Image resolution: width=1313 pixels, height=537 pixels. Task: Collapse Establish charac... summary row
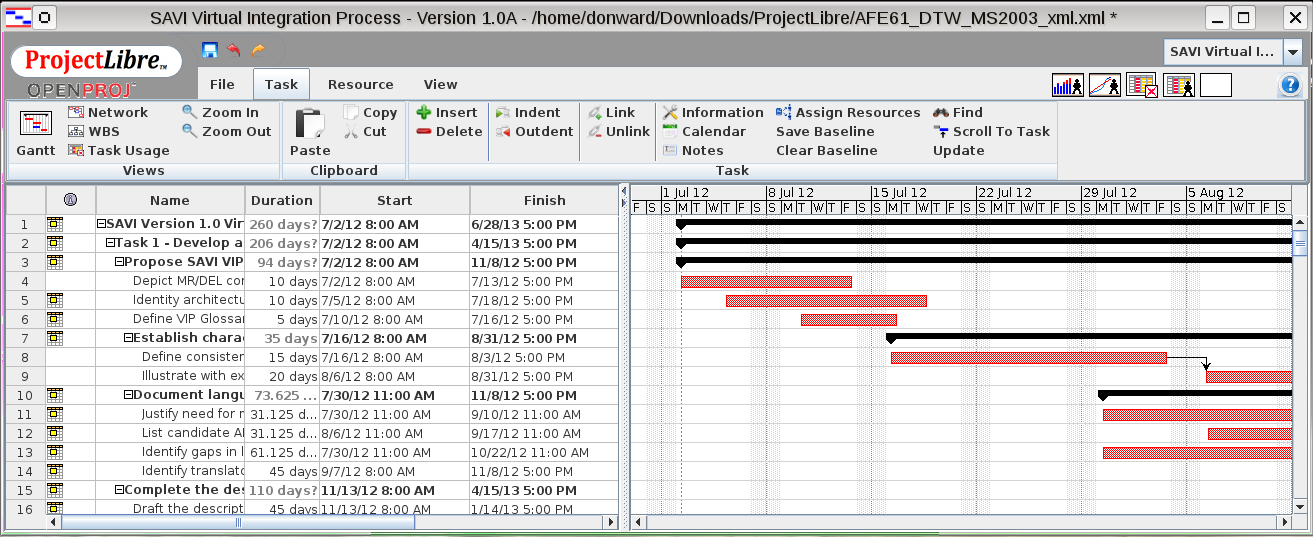pos(128,338)
